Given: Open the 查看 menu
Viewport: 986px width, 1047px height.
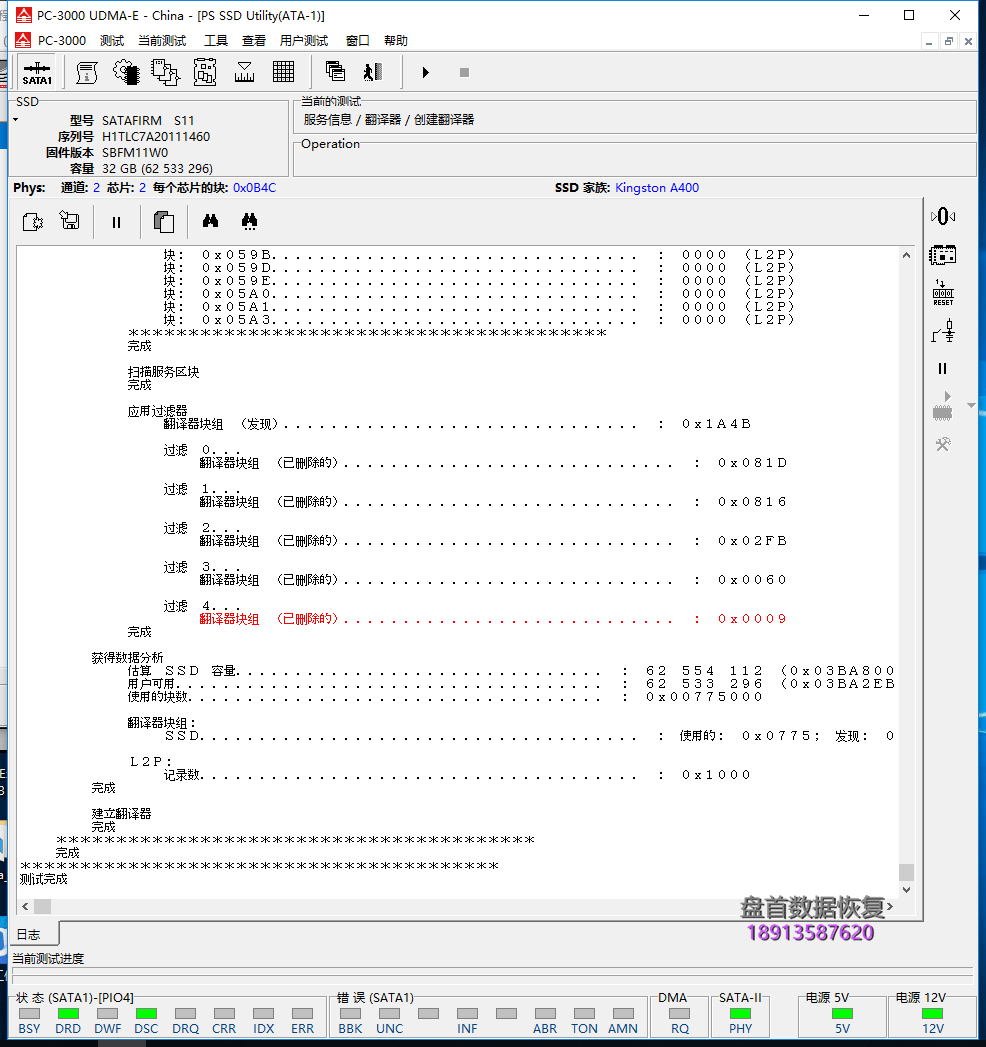Looking at the screenshot, I should (254, 41).
